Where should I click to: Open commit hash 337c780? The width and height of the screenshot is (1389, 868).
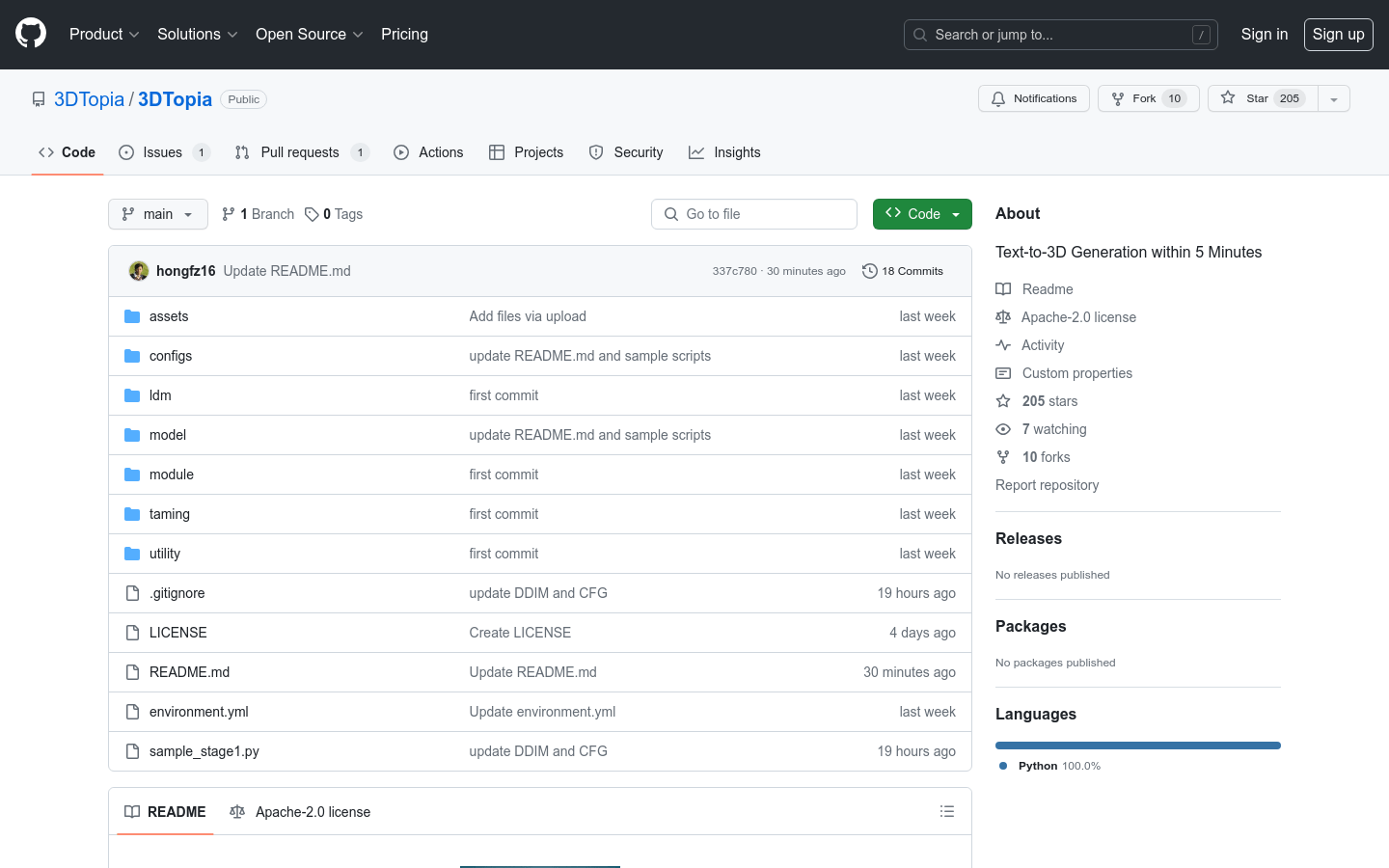click(735, 271)
